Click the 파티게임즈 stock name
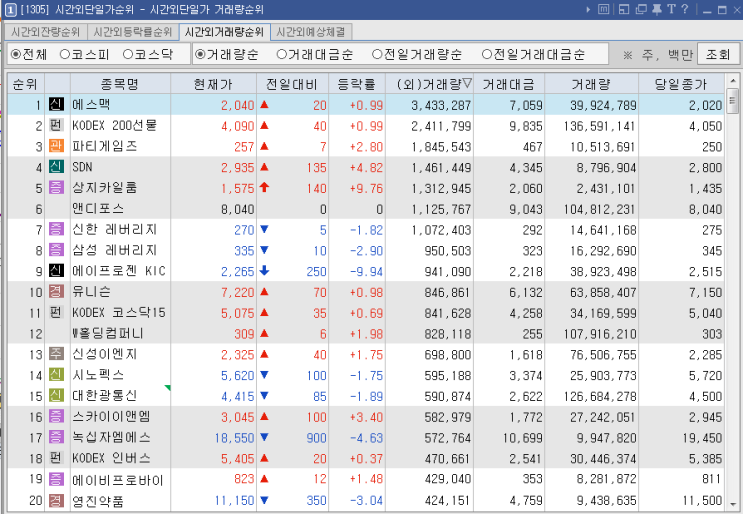Image resolution: width=743 pixels, height=514 pixels. [104, 146]
